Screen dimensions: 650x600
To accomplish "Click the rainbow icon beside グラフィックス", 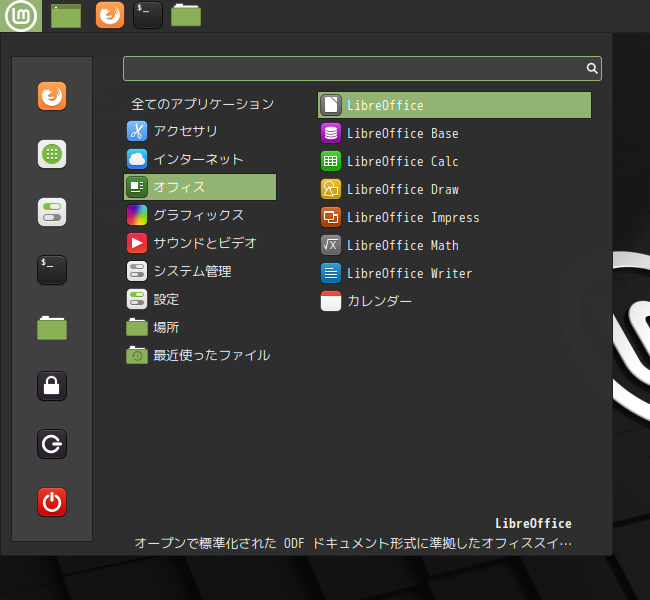I will click(137, 215).
